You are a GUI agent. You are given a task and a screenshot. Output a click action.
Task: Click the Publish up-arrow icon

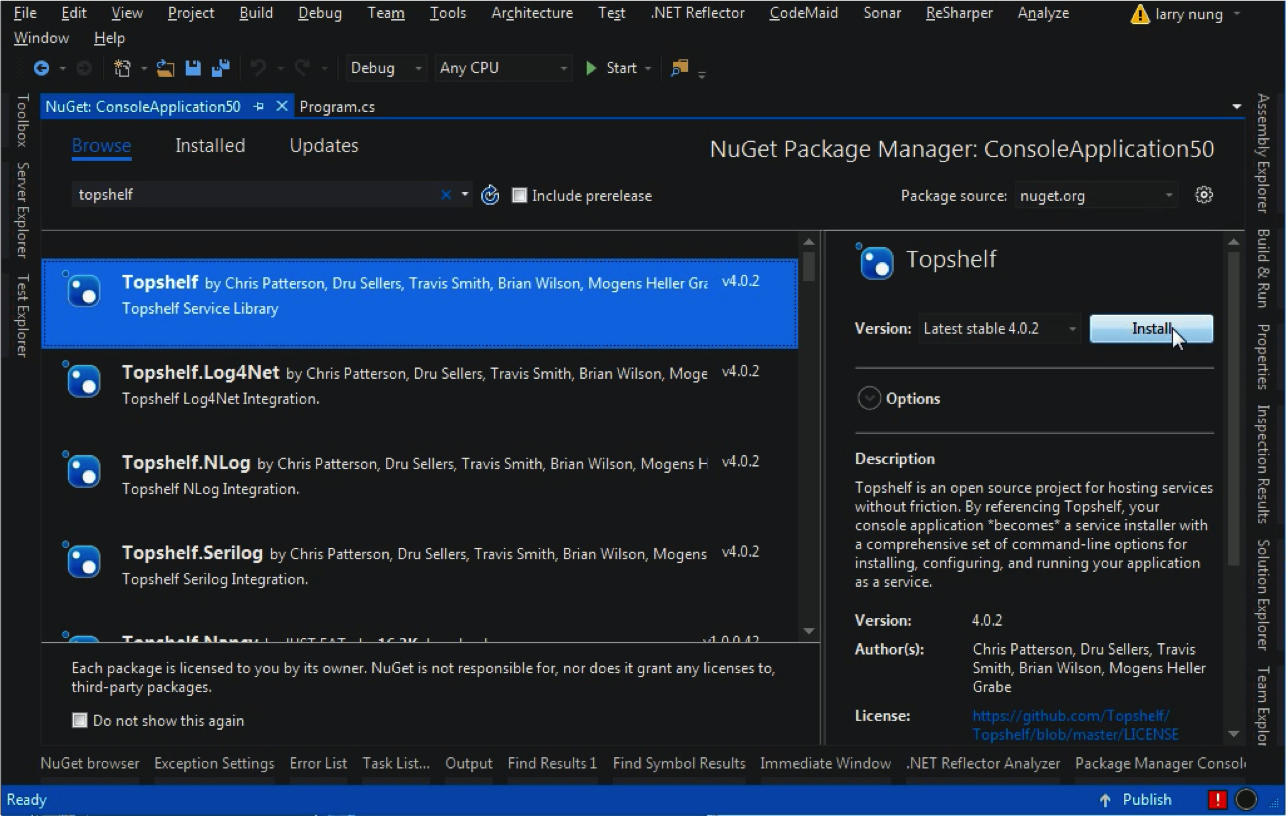pyautogui.click(x=1105, y=800)
